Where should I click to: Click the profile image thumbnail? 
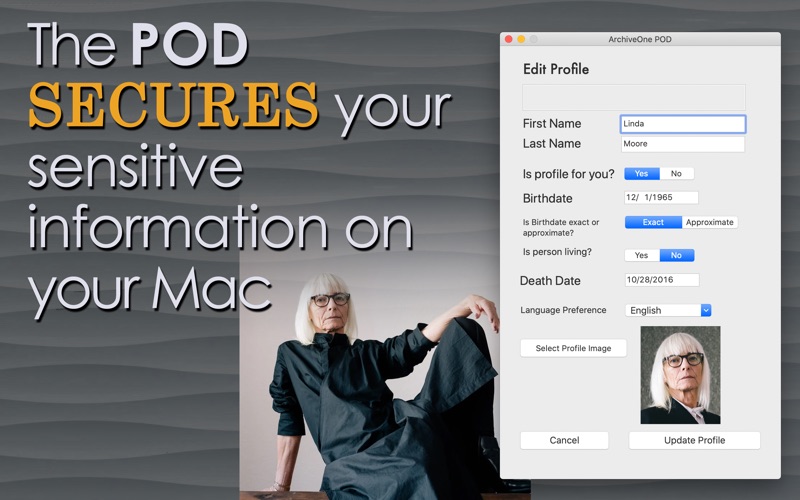[680, 375]
